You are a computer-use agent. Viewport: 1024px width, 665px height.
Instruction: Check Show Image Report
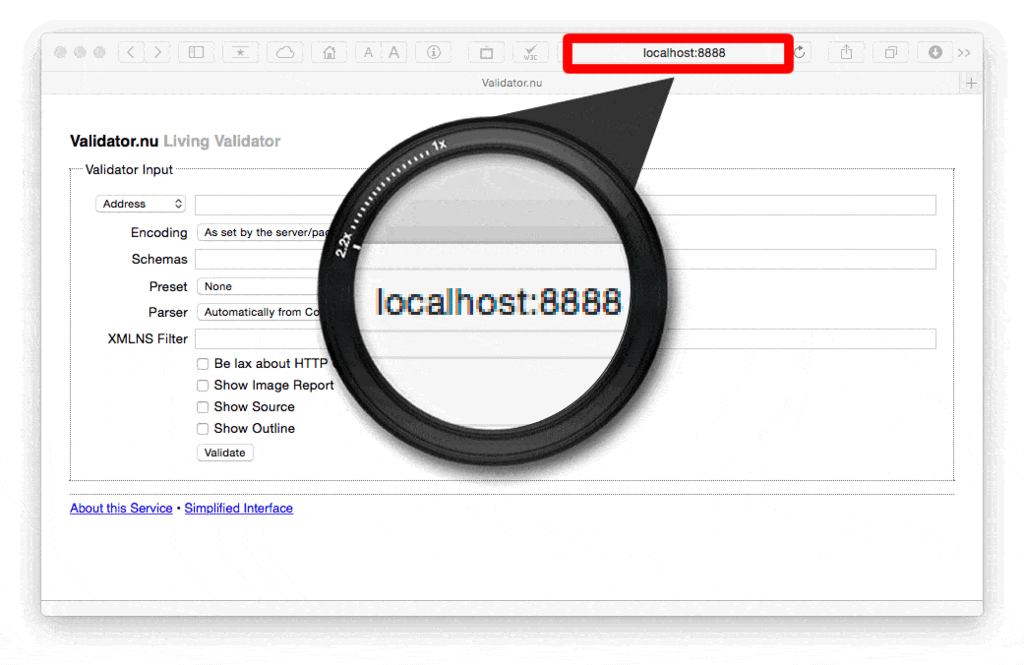[x=202, y=385]
